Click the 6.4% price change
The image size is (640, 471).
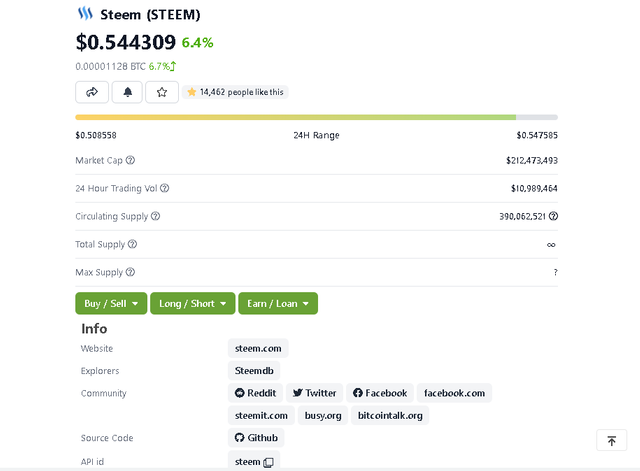click(198, 42)
